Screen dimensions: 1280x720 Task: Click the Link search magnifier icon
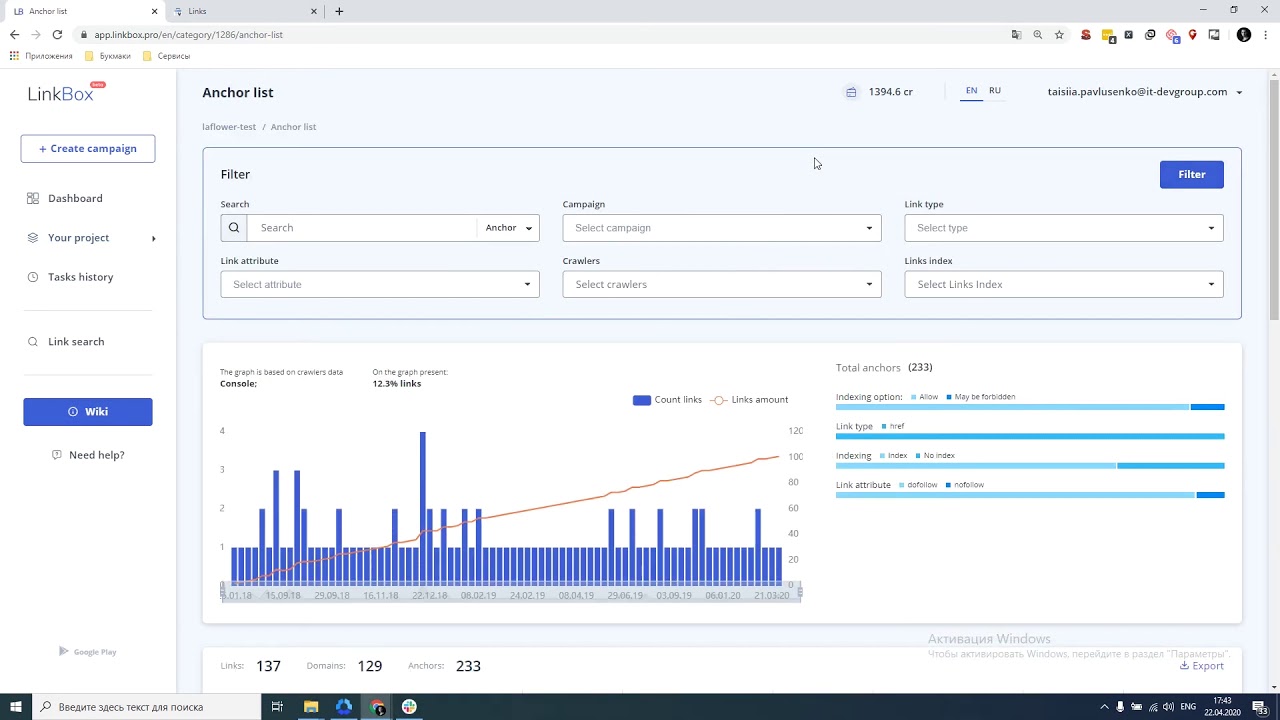[x=33, y=342]
